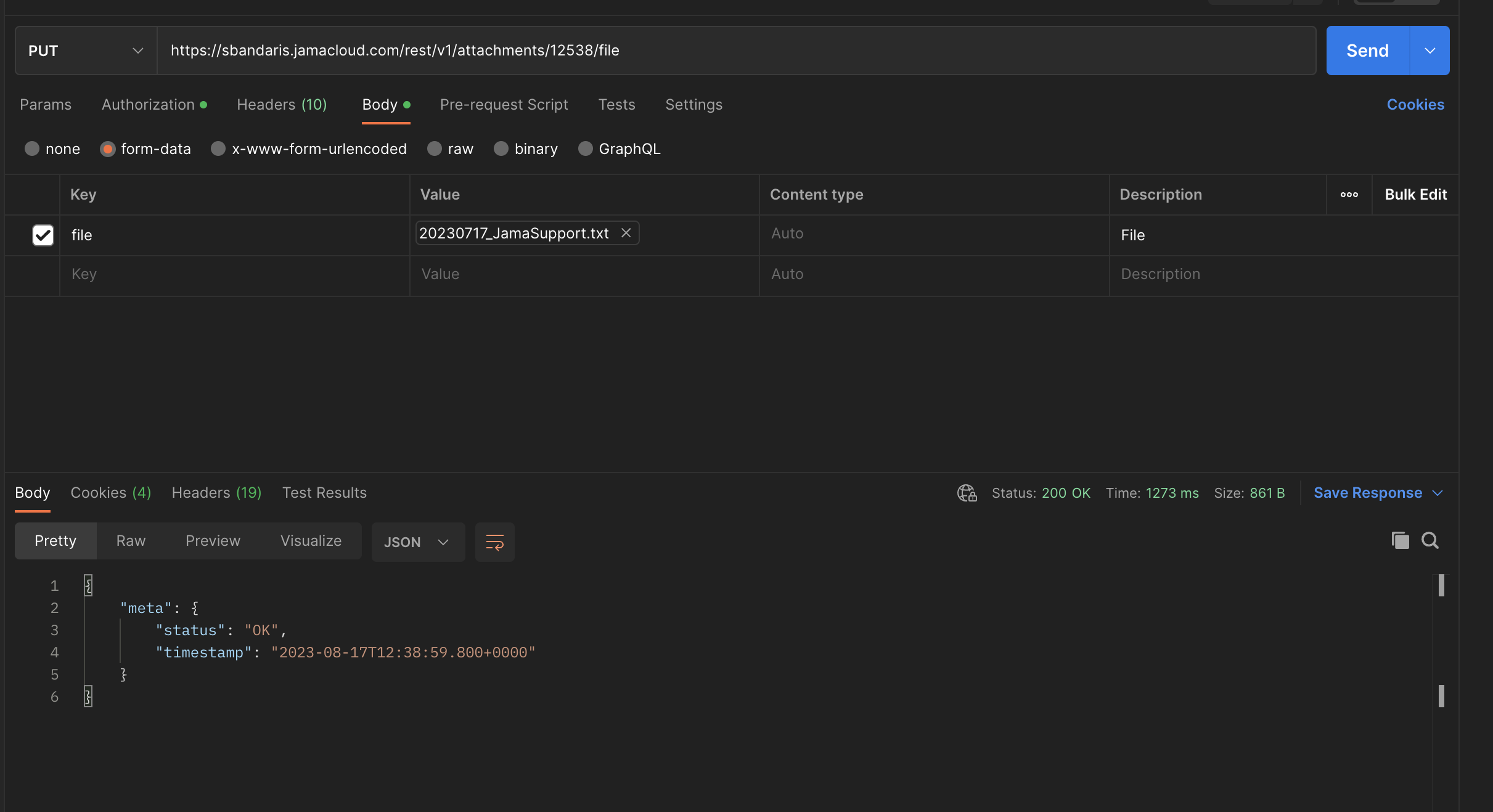Expand Save Response options

click(1438, 493)
